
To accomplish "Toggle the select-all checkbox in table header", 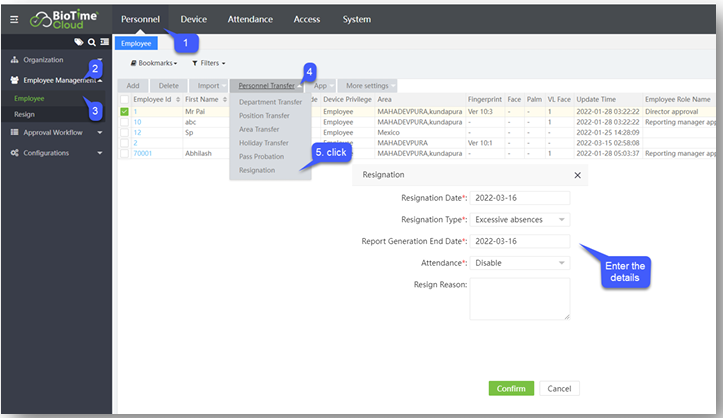I will click(x=124, y=100).
